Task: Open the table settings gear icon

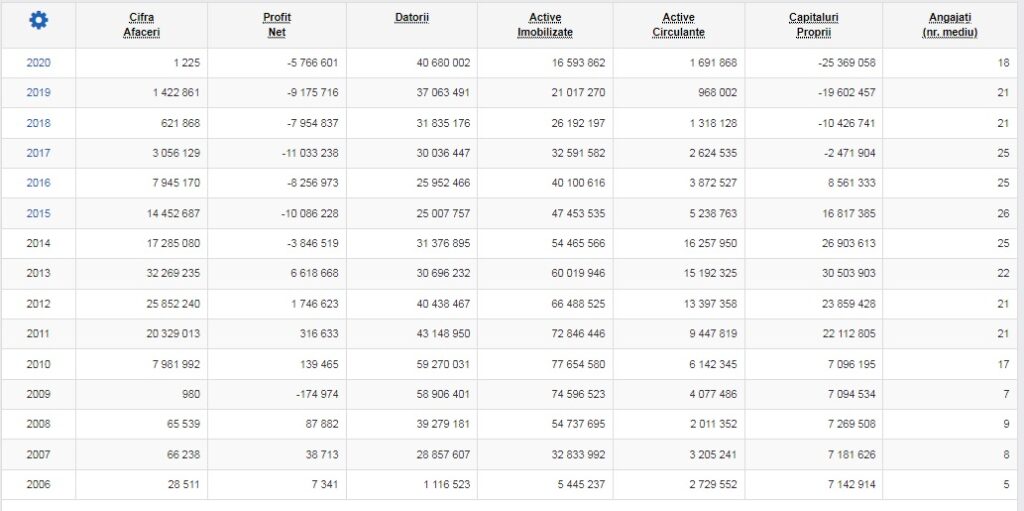Action: (x=39, y=21)
